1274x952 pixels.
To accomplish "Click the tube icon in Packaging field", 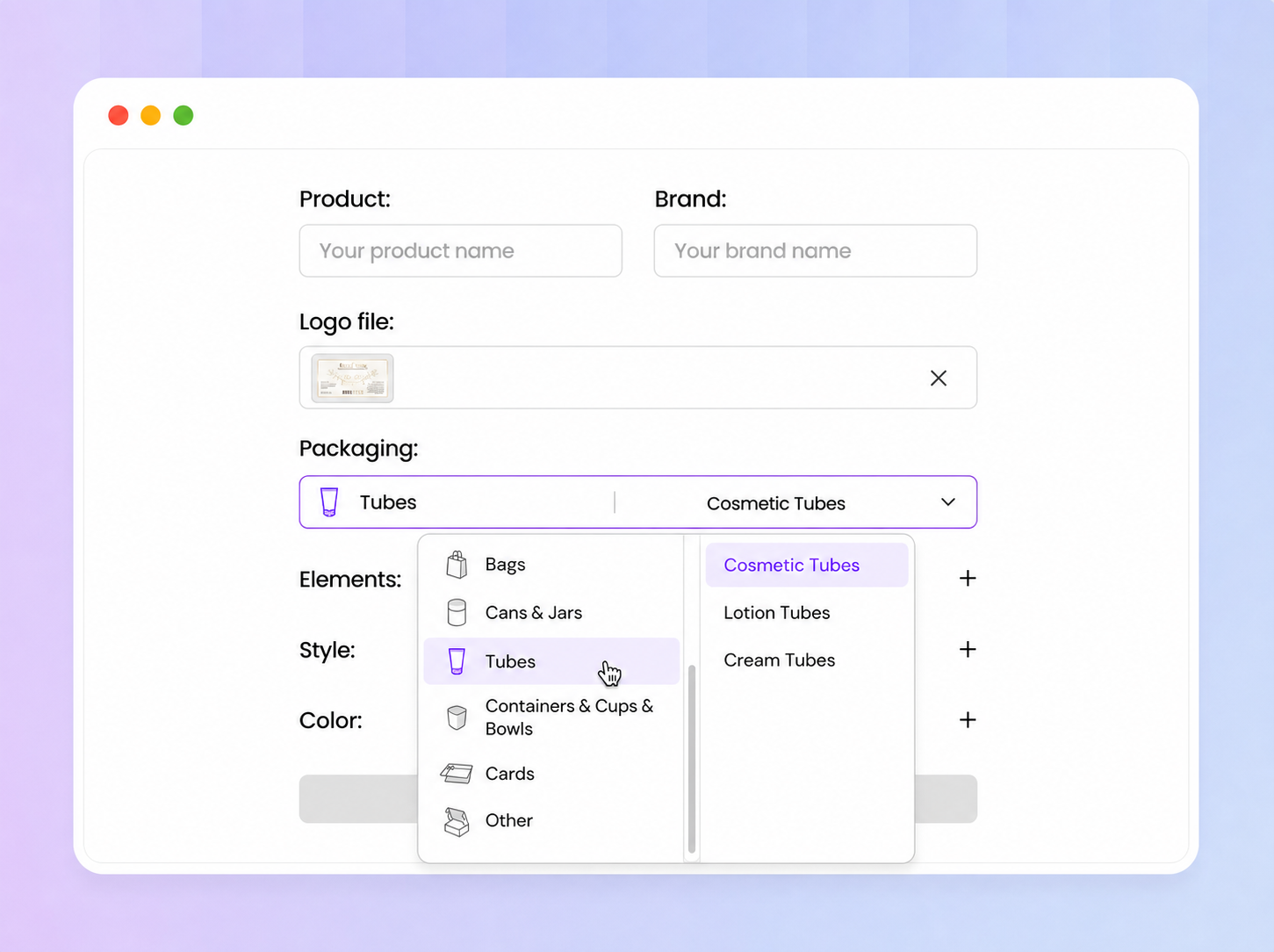I will click(x=329, y=502).
